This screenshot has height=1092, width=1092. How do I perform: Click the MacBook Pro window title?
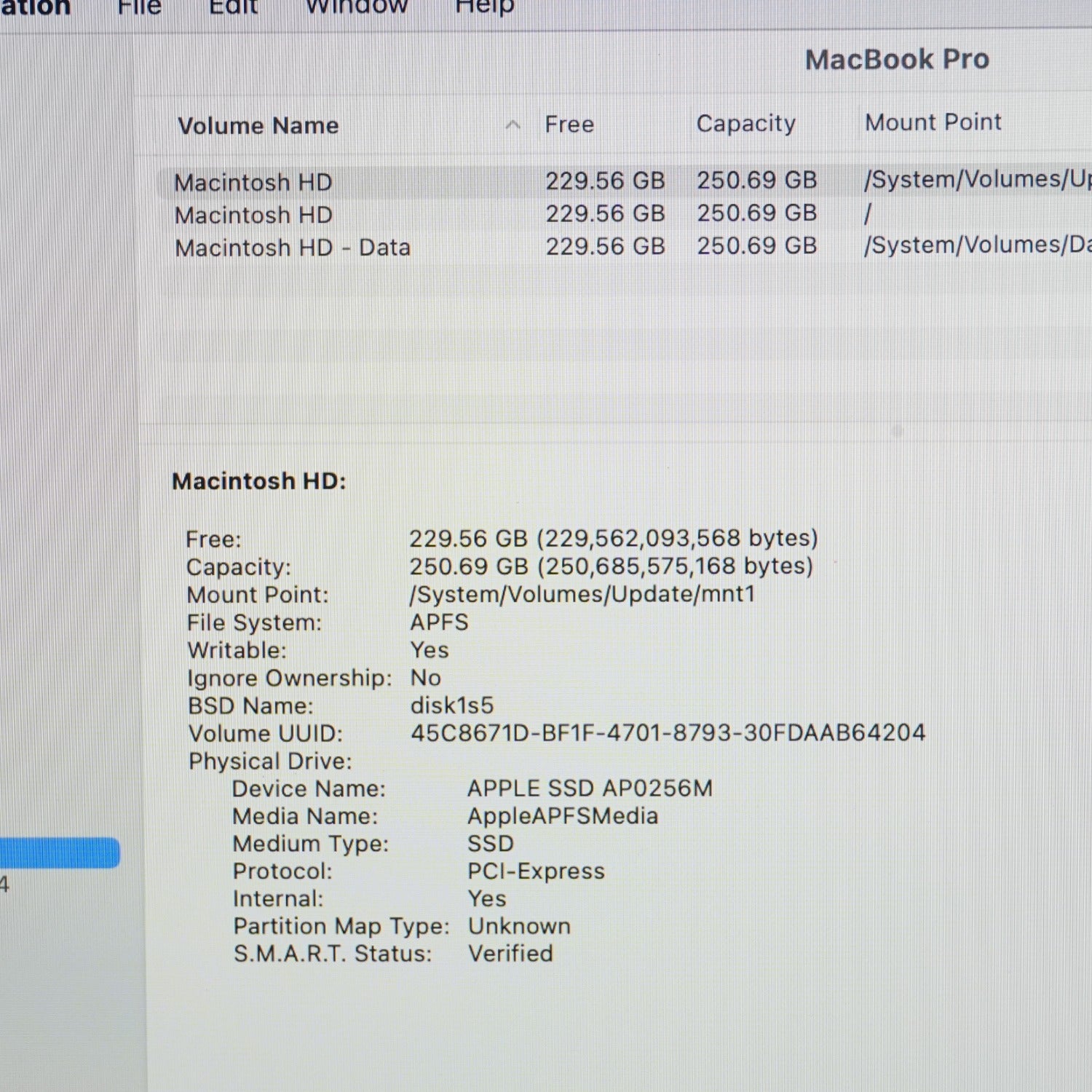[898, 60]
